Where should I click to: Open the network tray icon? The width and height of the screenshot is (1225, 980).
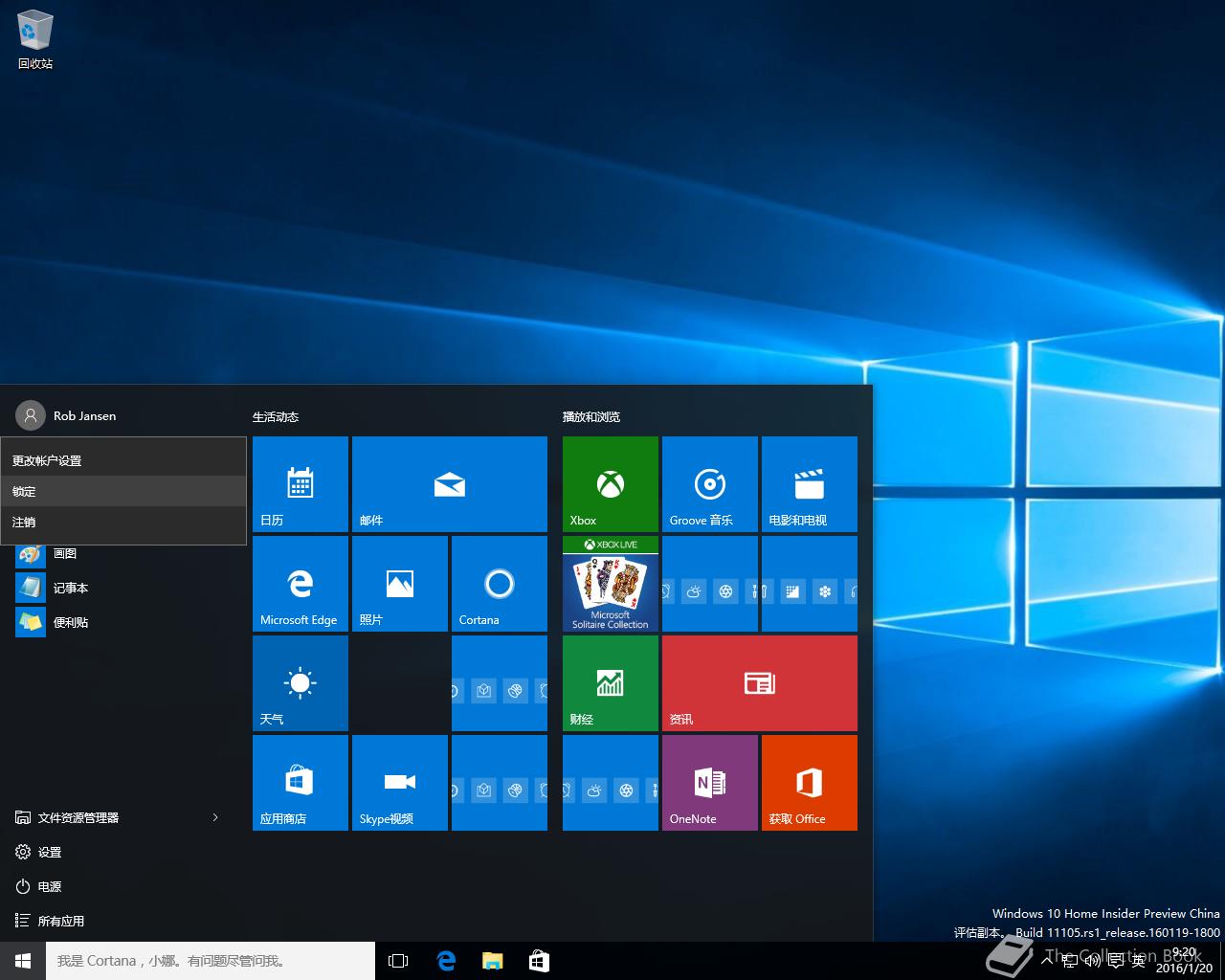[1070, 961]
